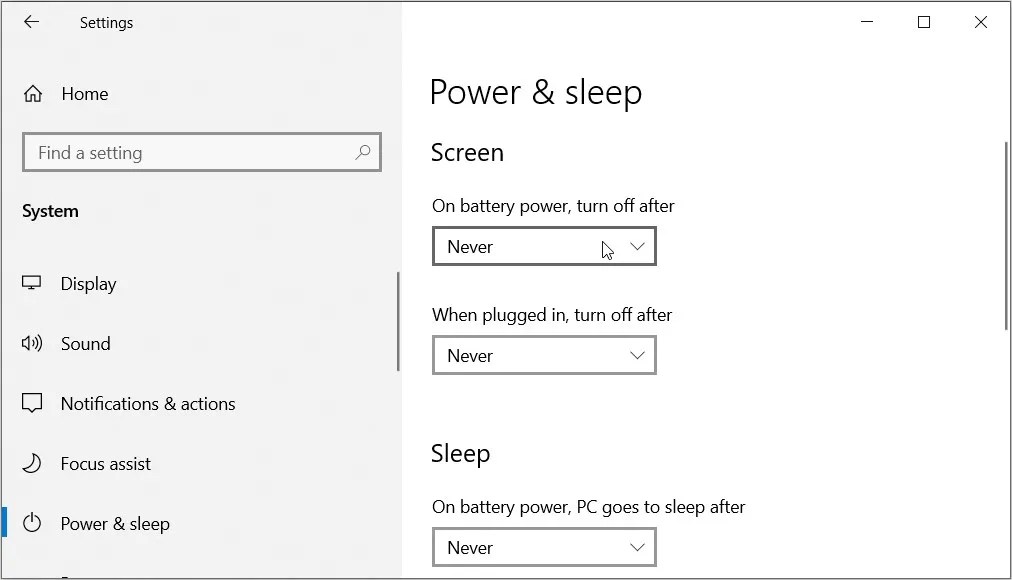Click the Power & sleep power icon
Screen dimensions: 1012x580
pos(32,523)
